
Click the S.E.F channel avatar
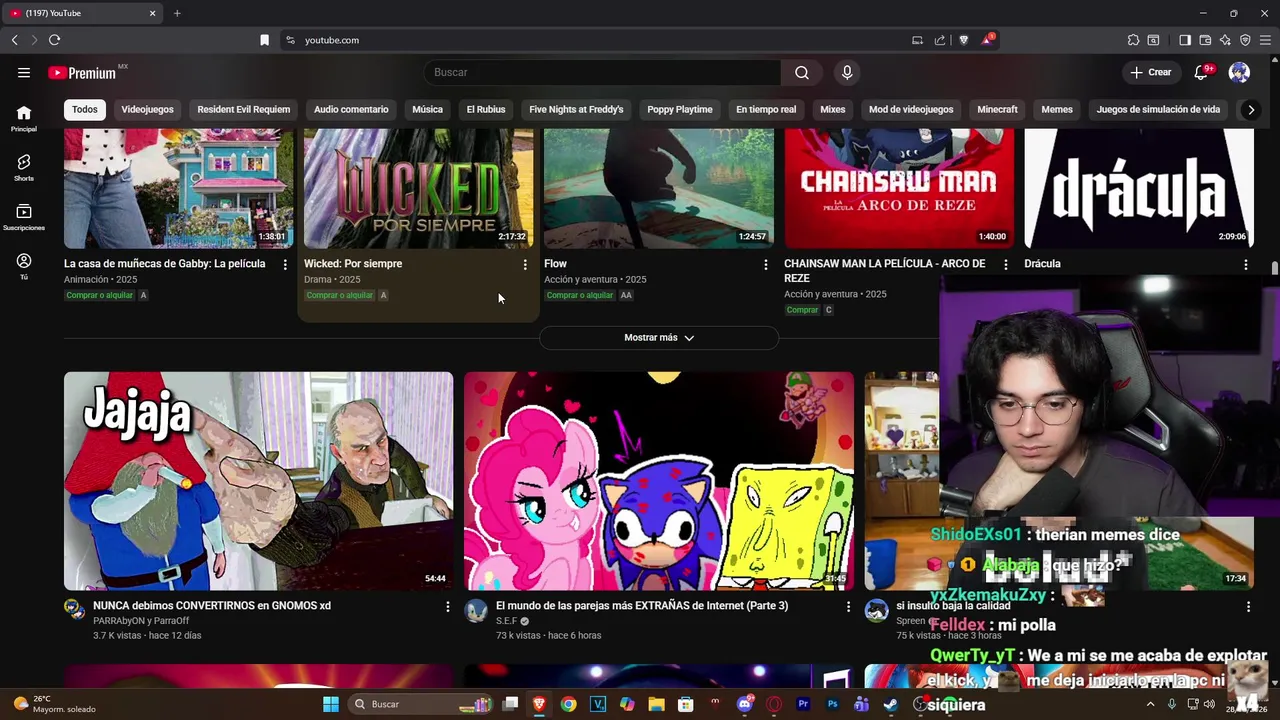pyautogui.click(x=476, y=610)
